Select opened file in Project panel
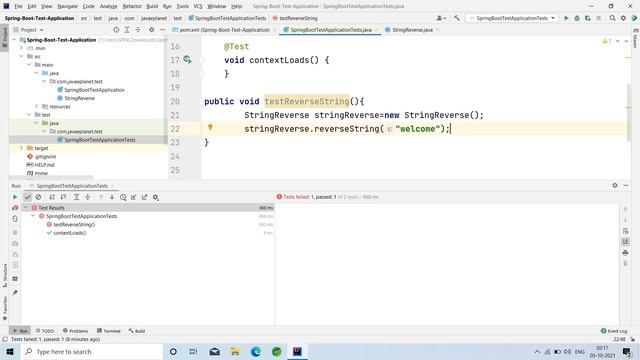The width and height of the screenshot is (640, 360). point(116,30)
